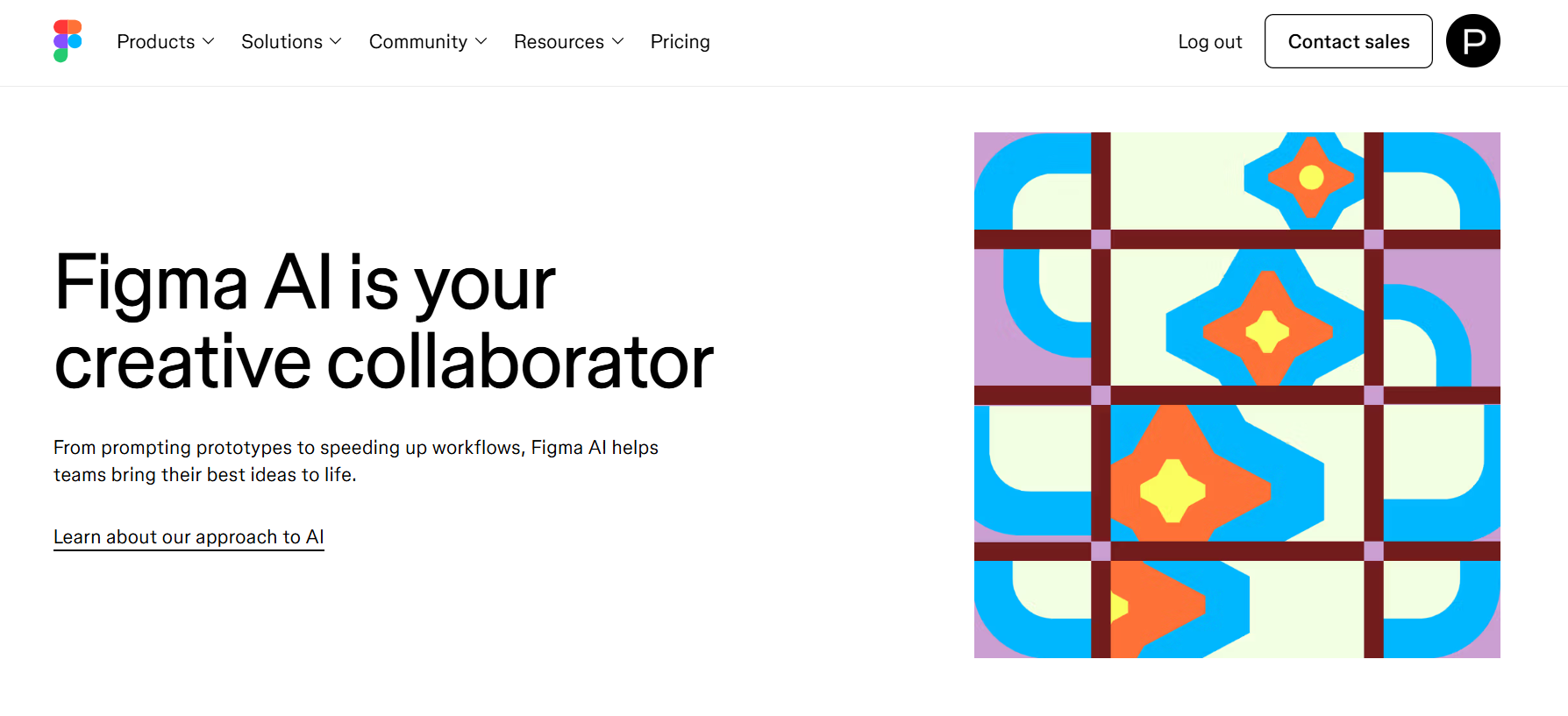Screen dimensions: 1568x716
Task: Click the Log out link
Action: (1209, 41)
